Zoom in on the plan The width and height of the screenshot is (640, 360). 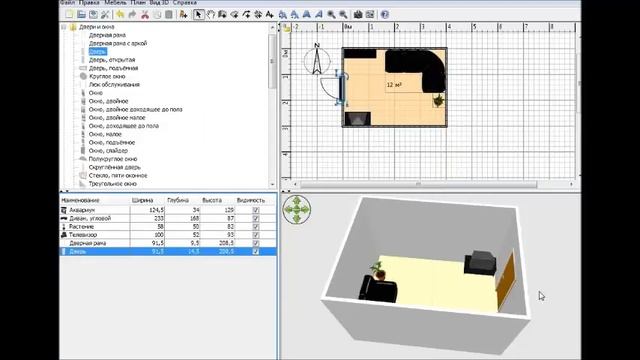pyautogui.click(x=331, y=15)
